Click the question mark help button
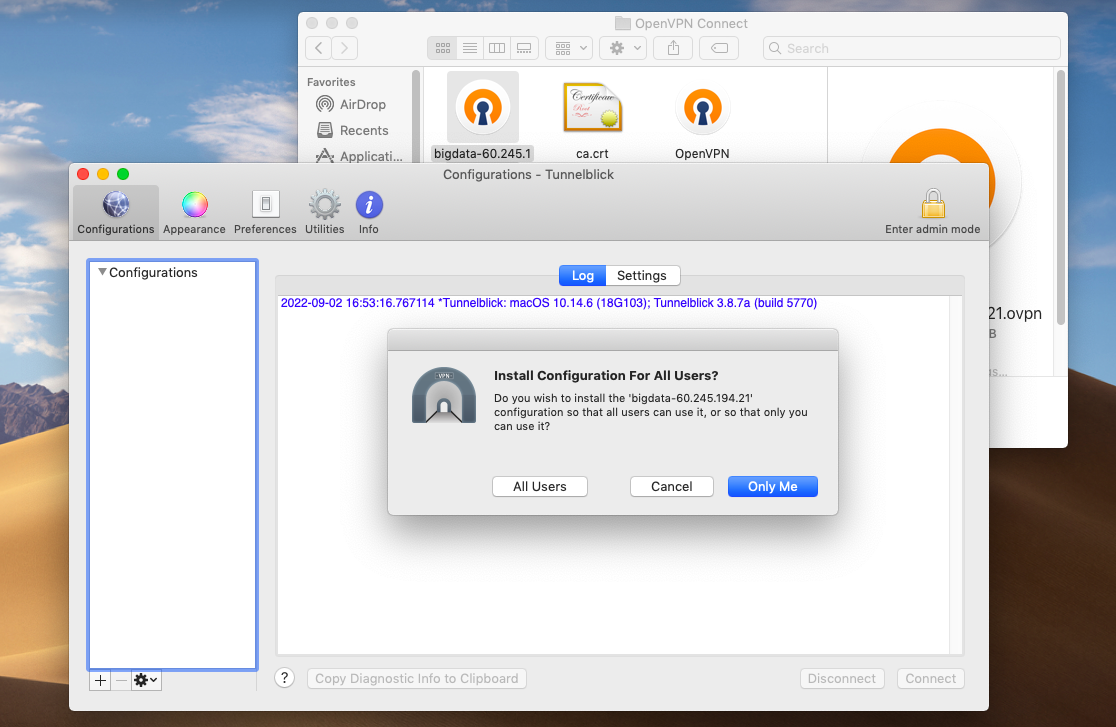Image resolution: width=1116 pixels, height=727 pixels. tap(285, 678)
